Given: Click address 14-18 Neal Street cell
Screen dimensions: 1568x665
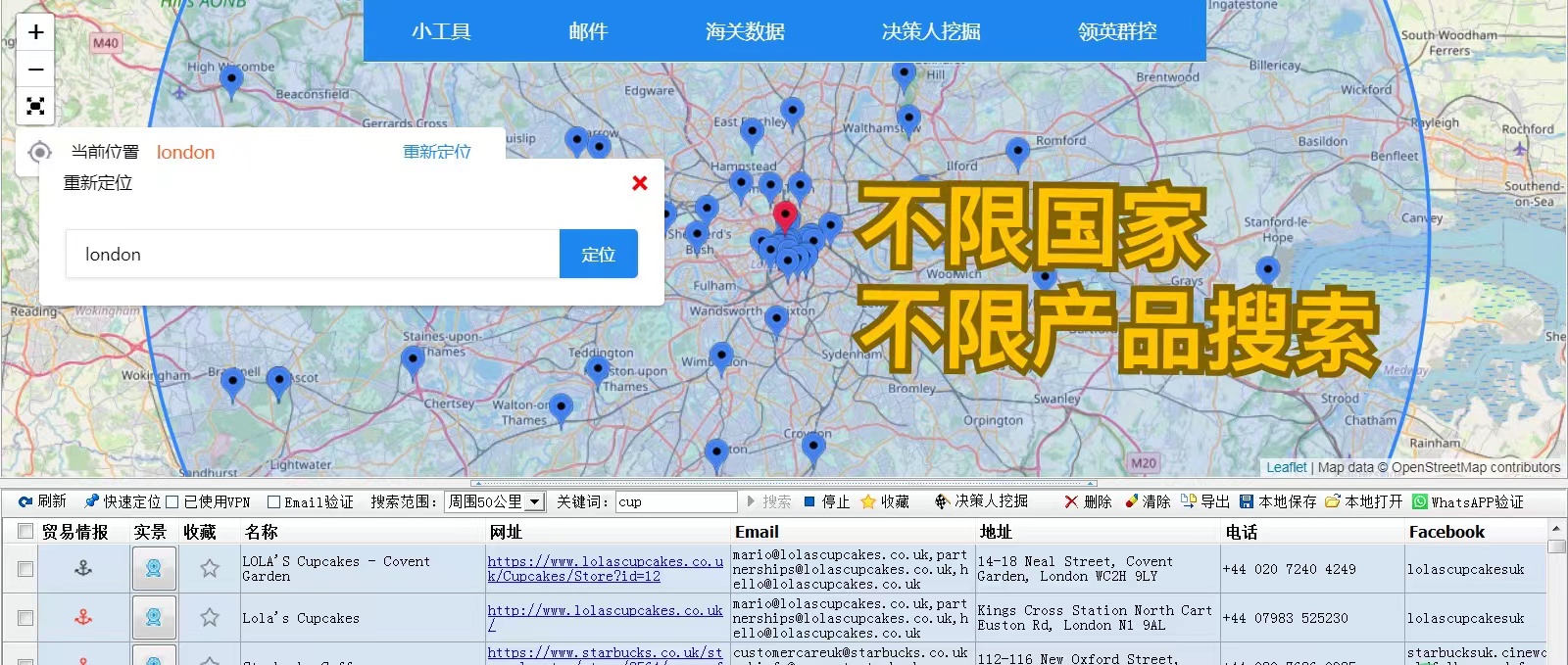Looking at the screenshot, I should click(x=1098, y=568).
